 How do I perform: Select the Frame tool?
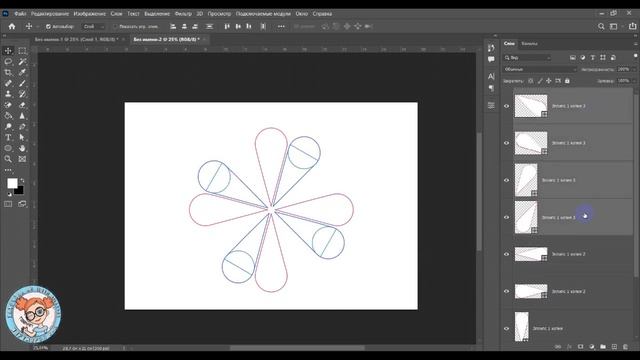[22, 159]
